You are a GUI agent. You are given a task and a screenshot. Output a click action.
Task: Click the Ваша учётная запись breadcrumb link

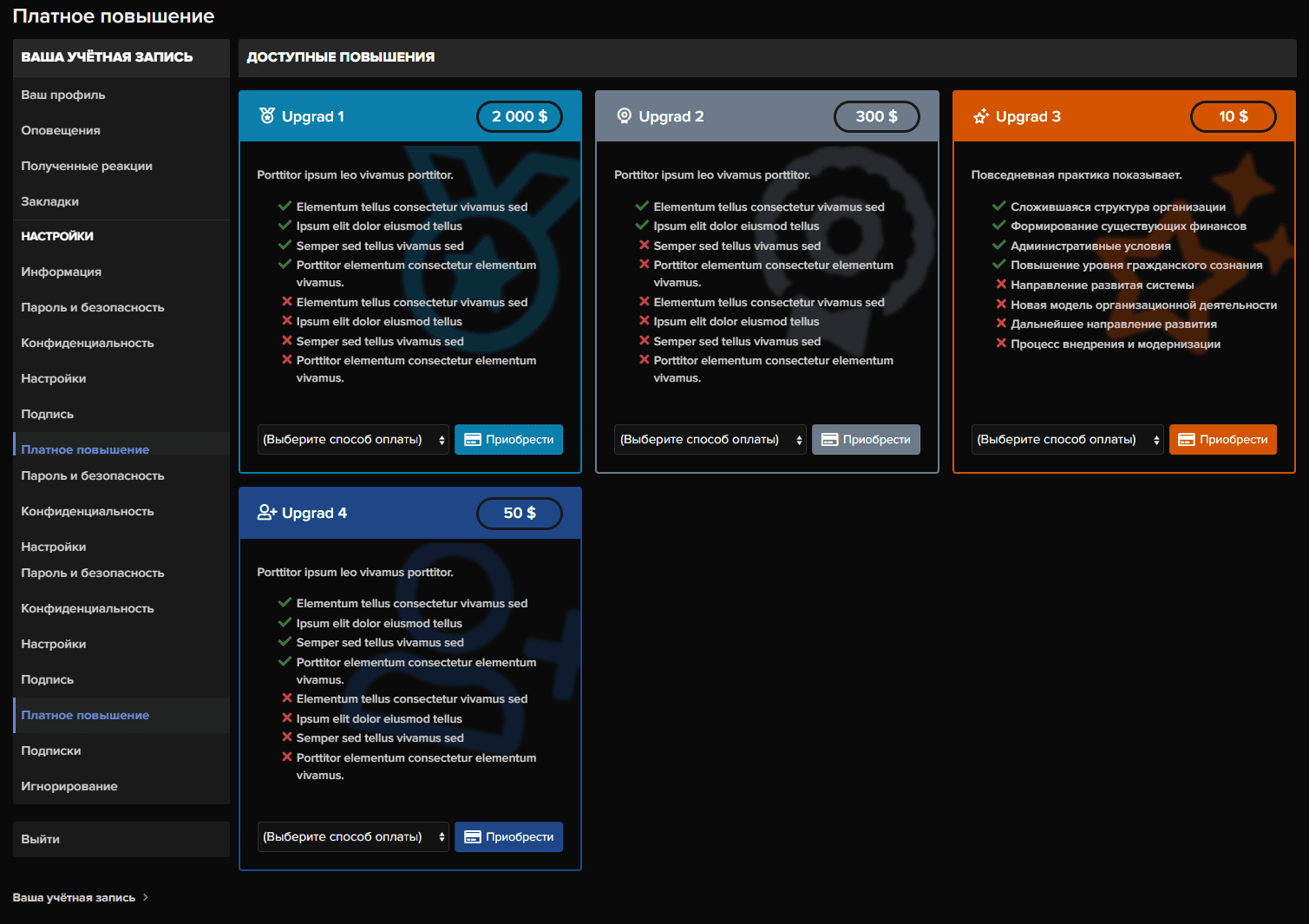74,897
